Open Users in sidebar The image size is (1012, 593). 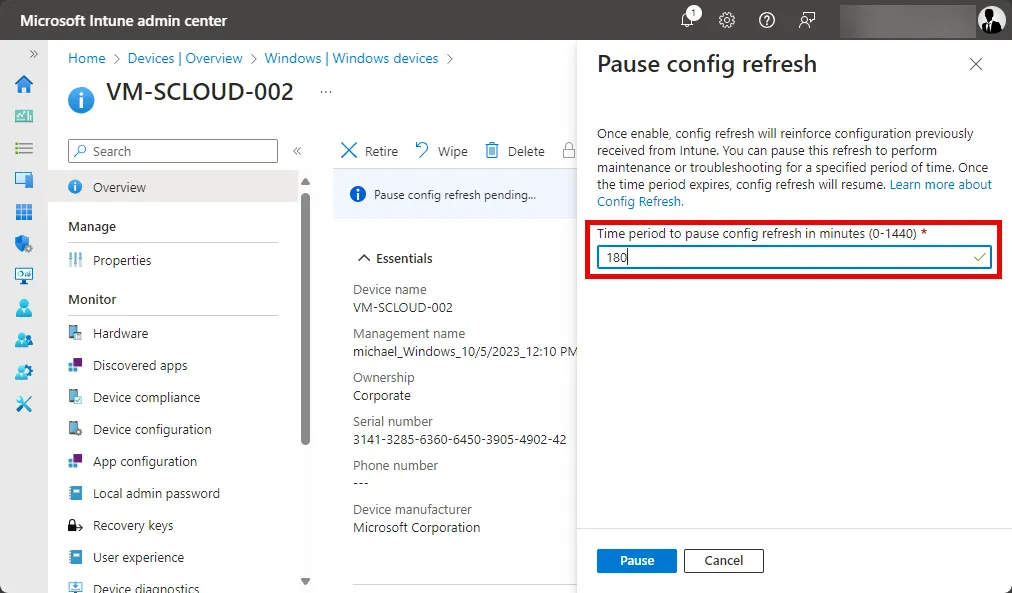point(24,308)
